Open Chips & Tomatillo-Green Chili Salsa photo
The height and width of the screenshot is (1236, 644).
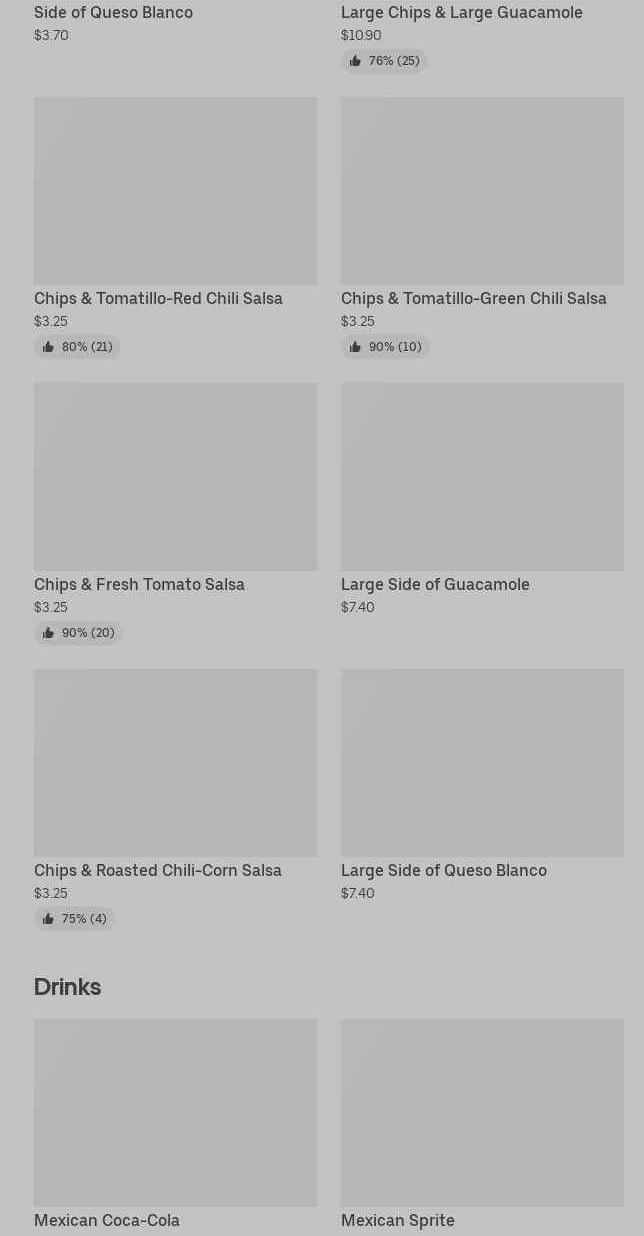(x=482, y=190)
